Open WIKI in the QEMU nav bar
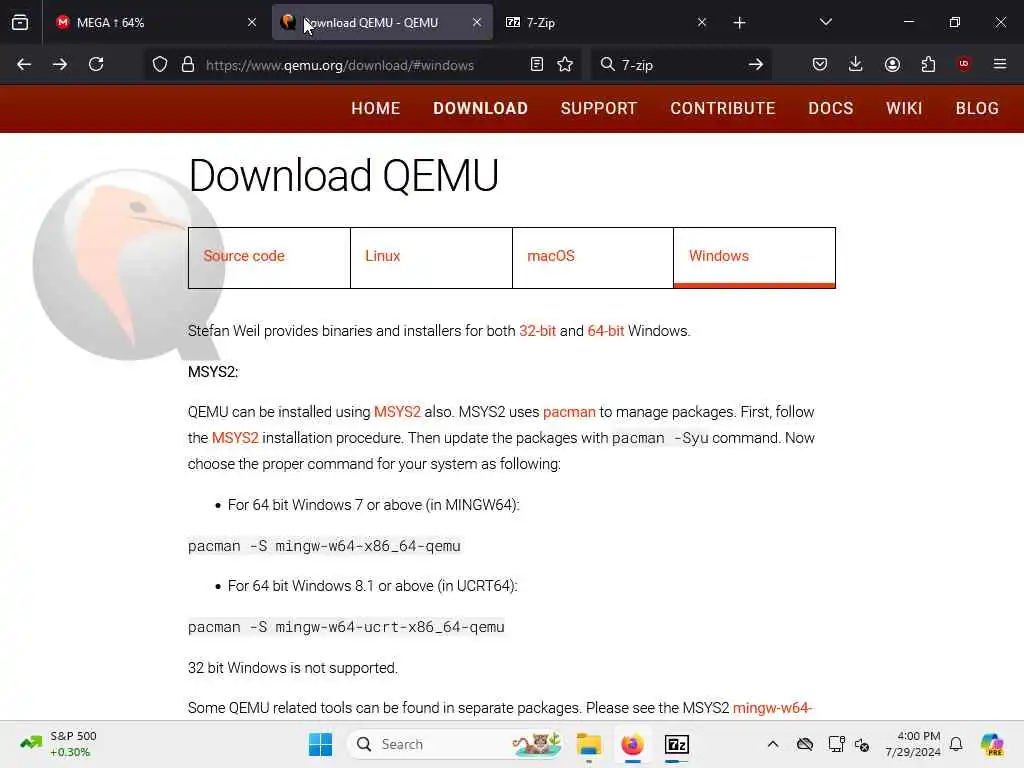 coord(904,108)
